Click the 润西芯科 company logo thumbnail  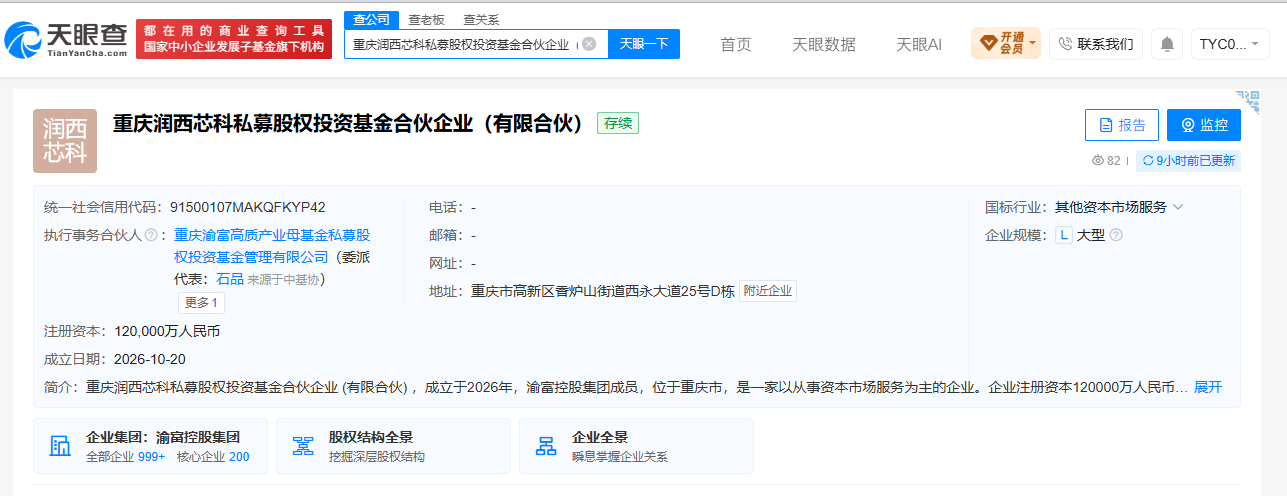pyautogui.click(x=65, y=141)
